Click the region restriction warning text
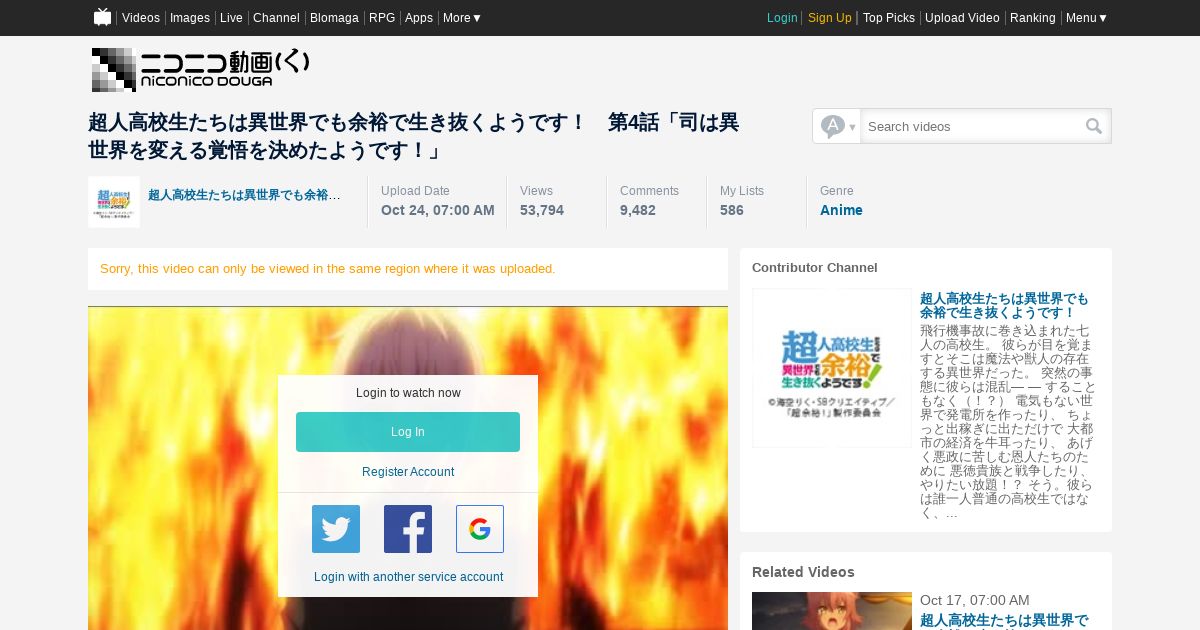1200x630 pixels. pyautogui.click(x=327, y=269)
